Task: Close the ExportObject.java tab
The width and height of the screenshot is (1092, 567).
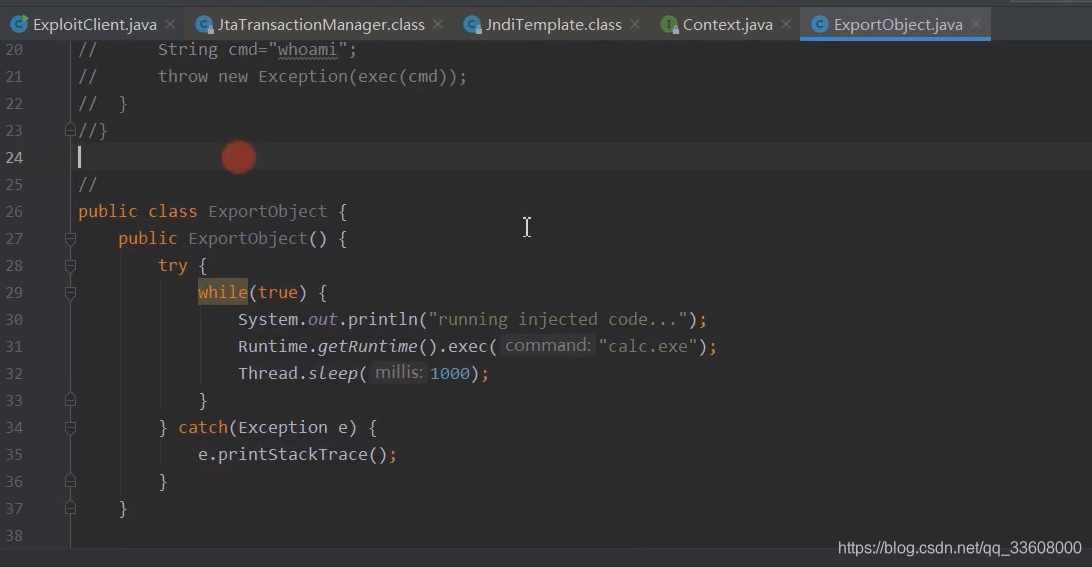Action: click(x=976, y=24)
